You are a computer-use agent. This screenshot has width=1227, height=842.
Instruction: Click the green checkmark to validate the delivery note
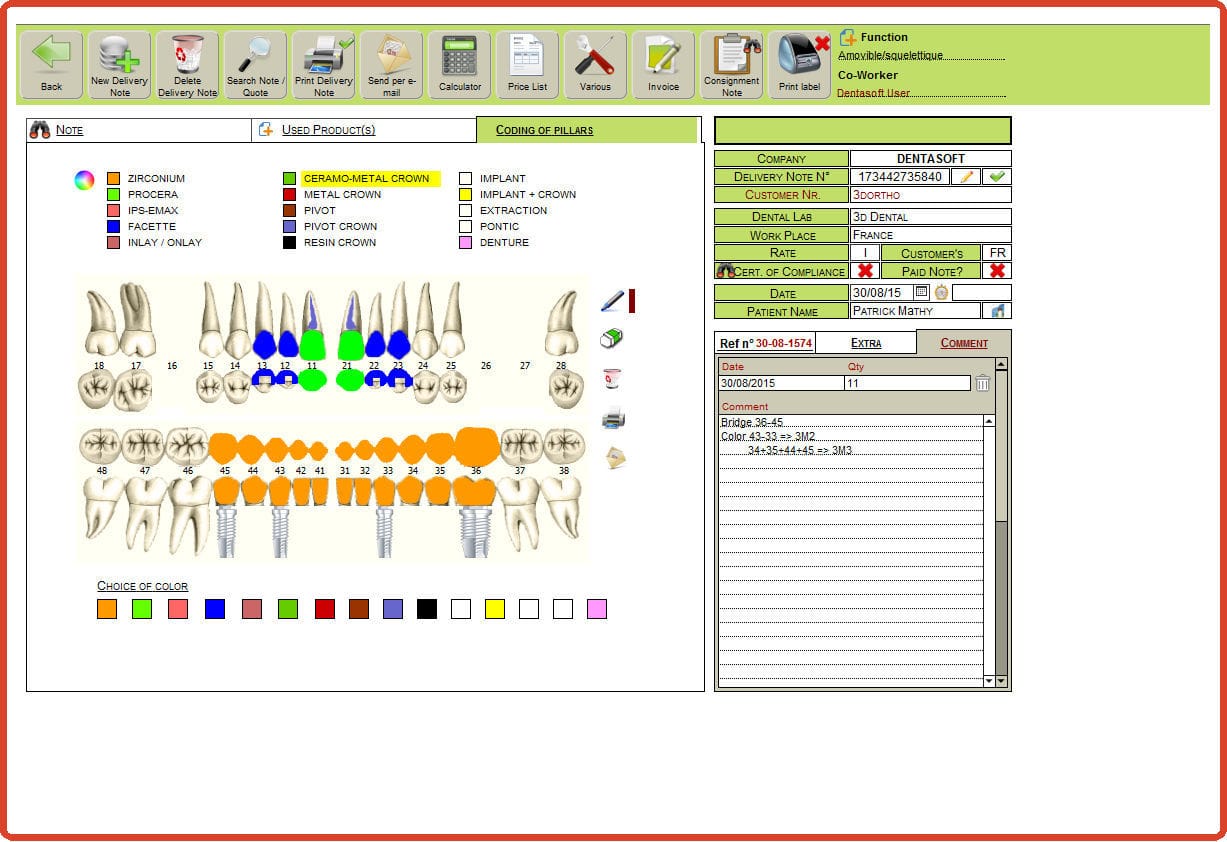(x=995, y=176)
